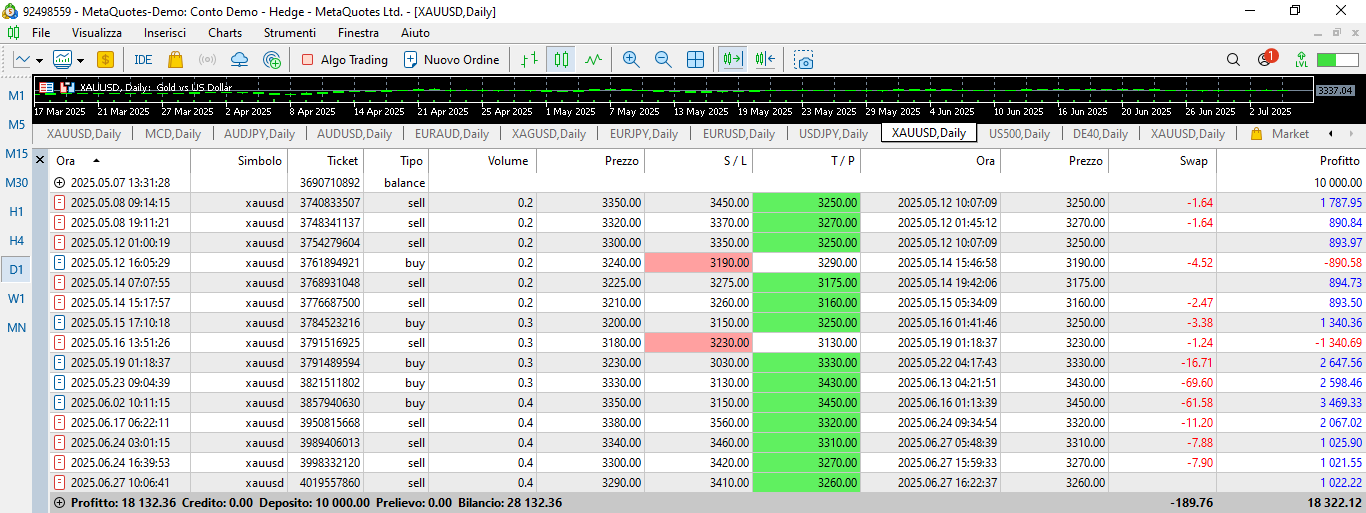Click the copy trading signals icon
The image size is (1366, 513).
pyautogui.click(x=272, y=60)
